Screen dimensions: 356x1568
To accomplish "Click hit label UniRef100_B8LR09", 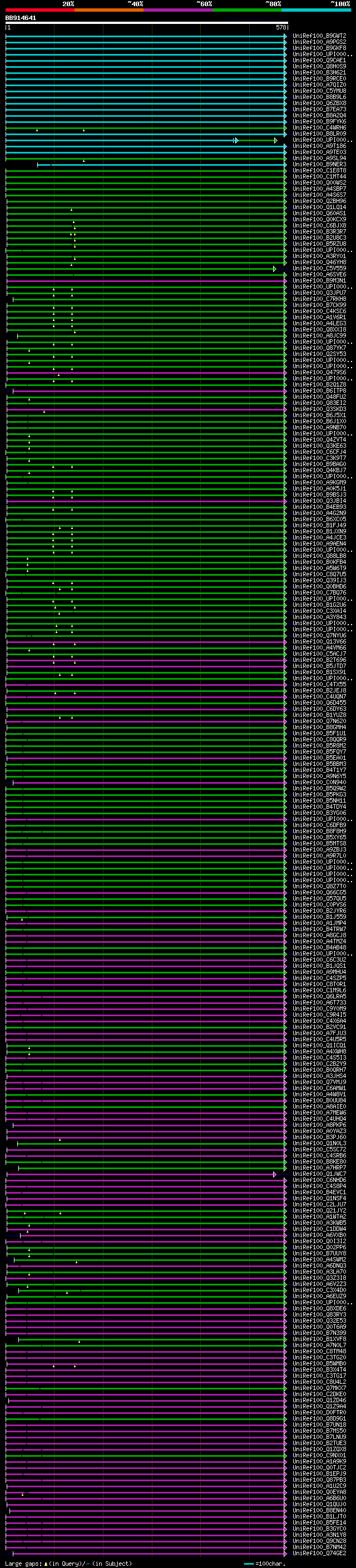I will (319, 134).
